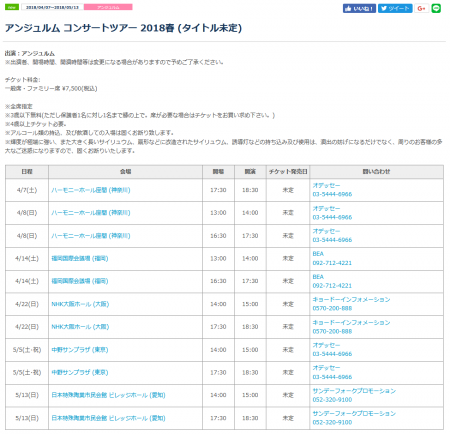Screen dimensions: 450x434
Task: Click オデッセー contact link in 4/7(土) row
Action: point(326,185)
